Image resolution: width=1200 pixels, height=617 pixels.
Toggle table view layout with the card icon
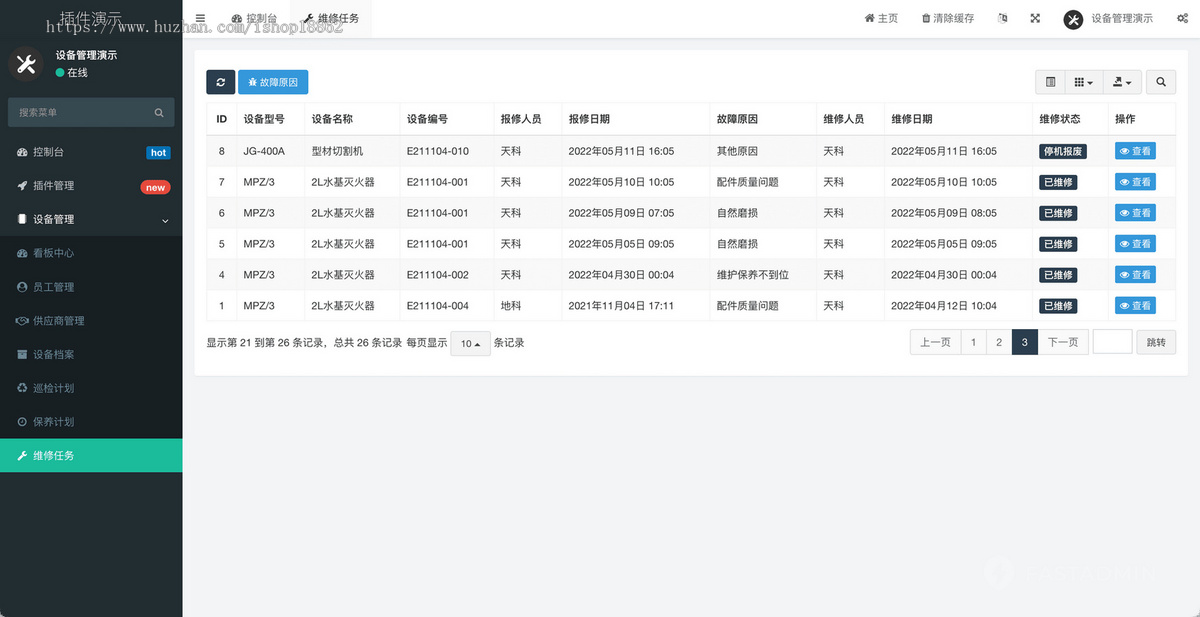point(1051,82)
